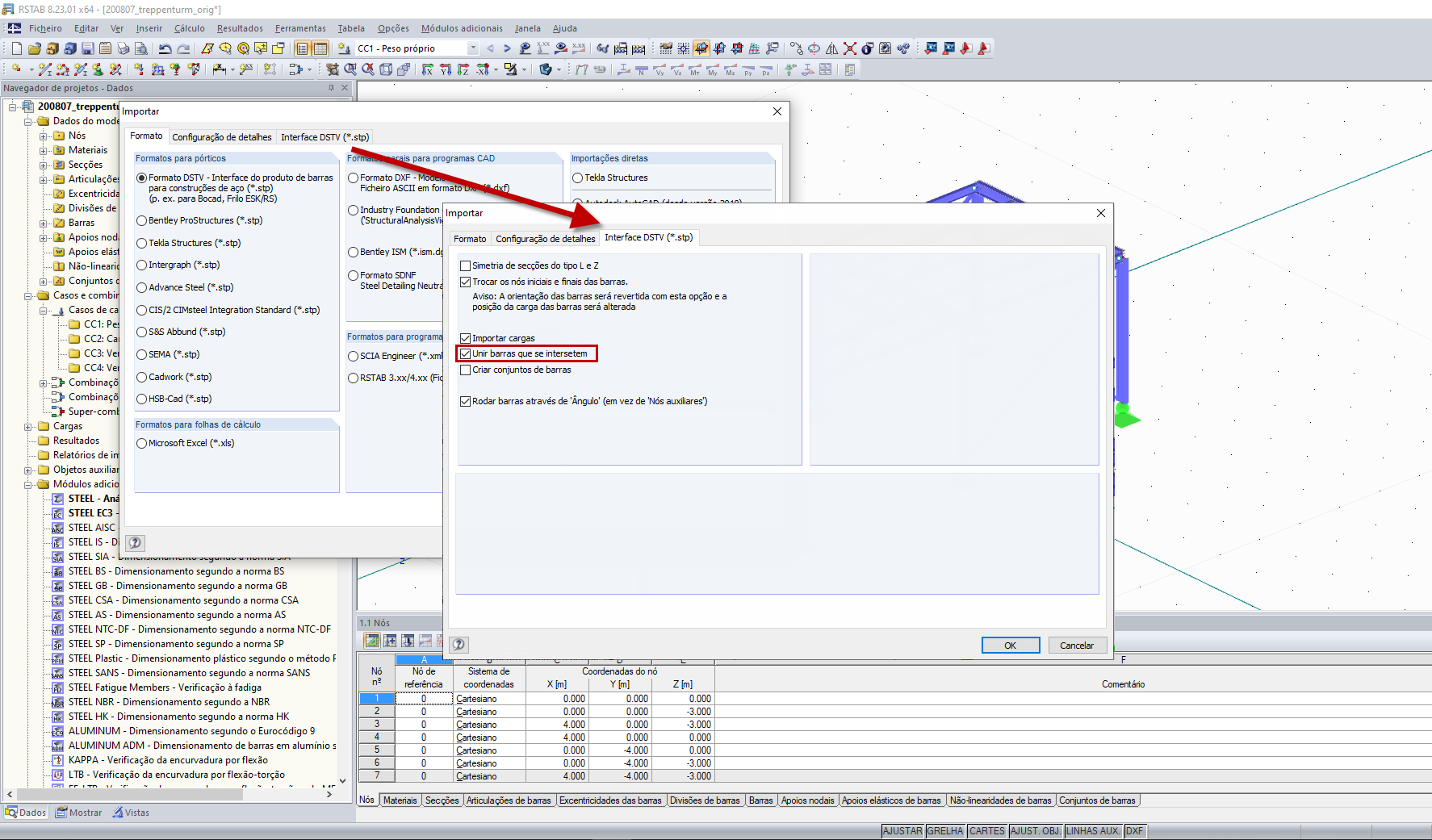1432x840 pixels.
Task: Toggle the 'Importar cargas' checkbox
Action: pos(465,338)
